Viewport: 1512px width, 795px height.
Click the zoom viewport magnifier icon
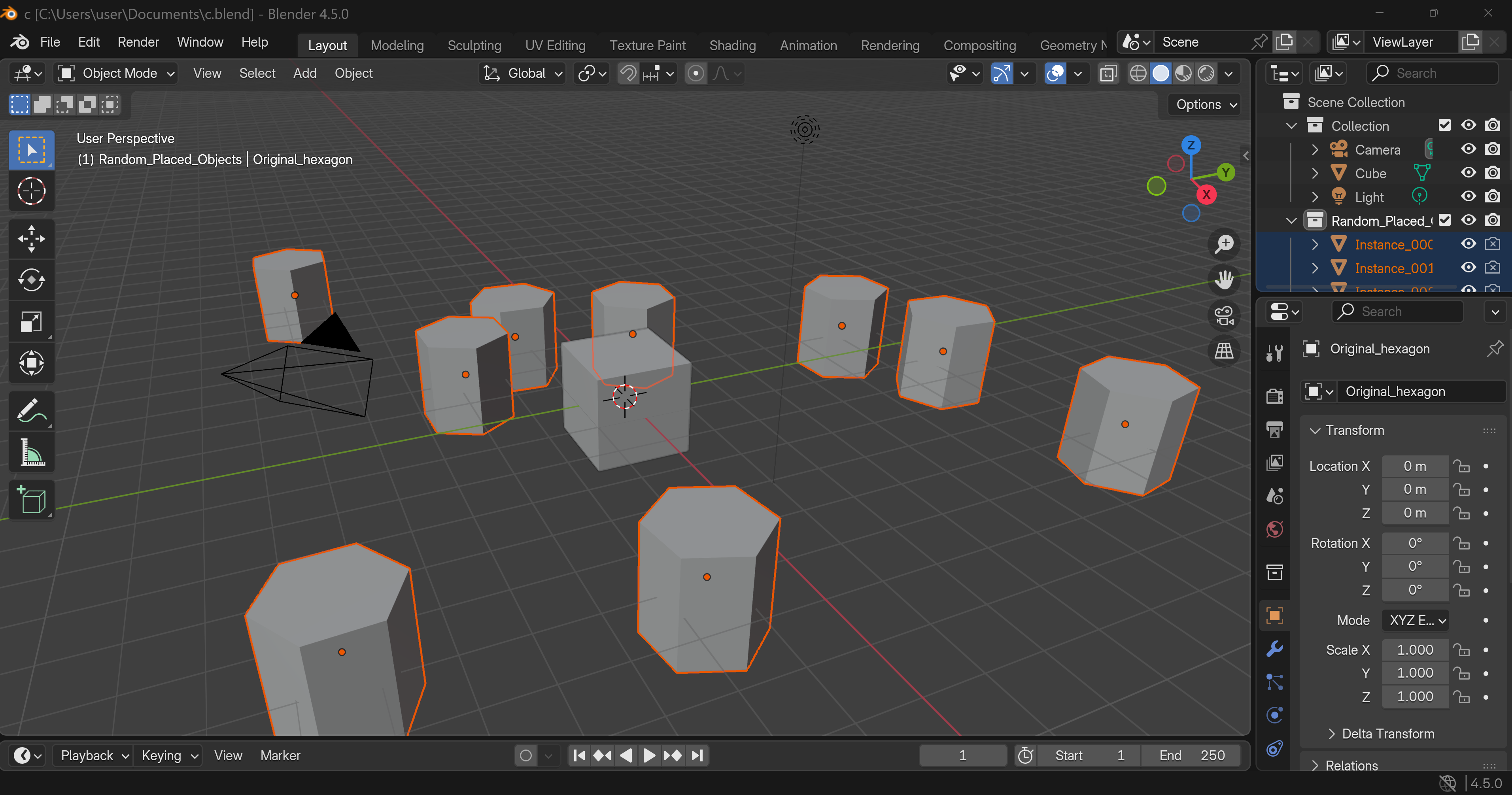click(x=1224, y=244)
